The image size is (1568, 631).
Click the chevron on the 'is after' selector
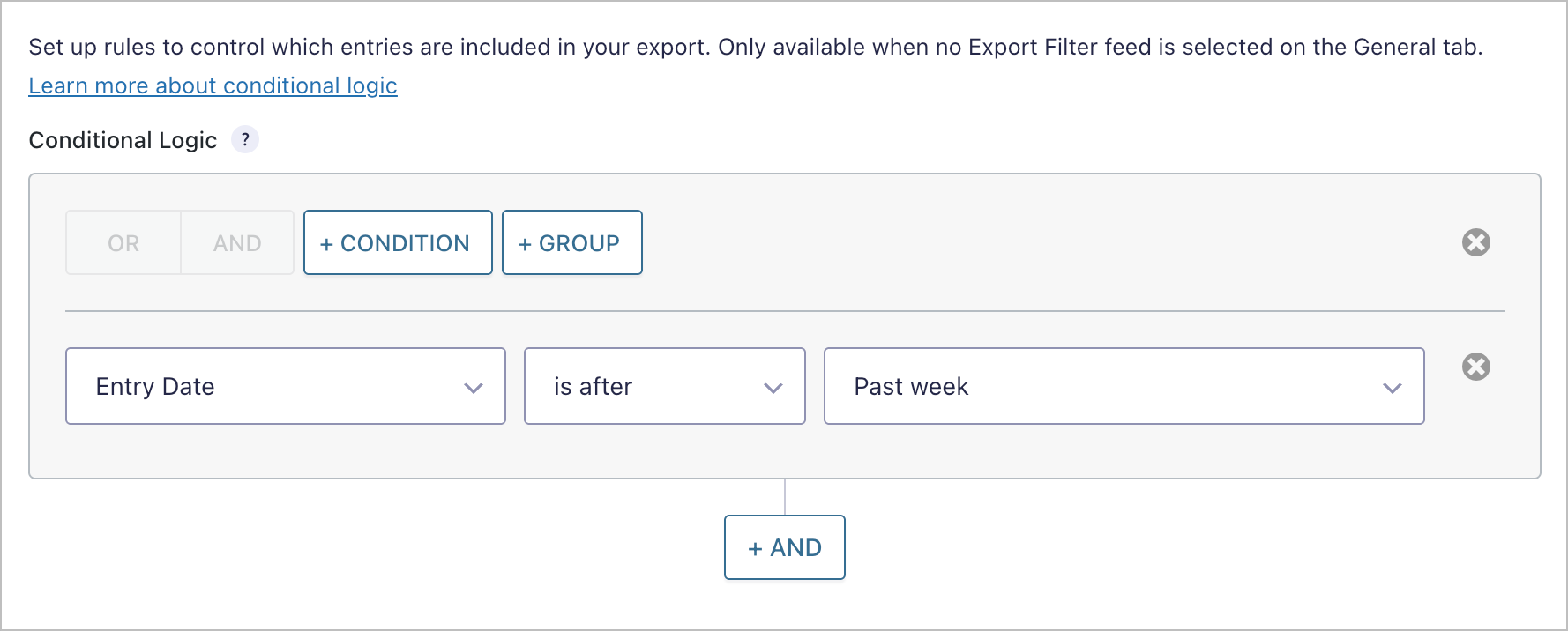click(x=773, y=386)
